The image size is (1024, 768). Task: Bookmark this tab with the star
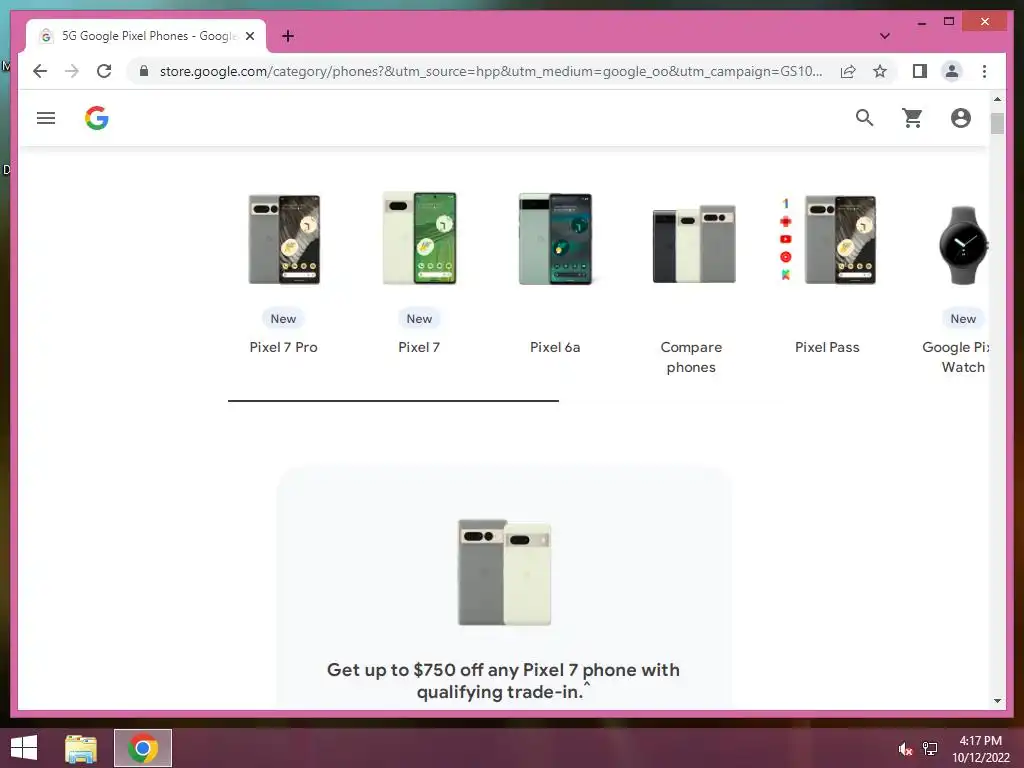tap(880, 71)
